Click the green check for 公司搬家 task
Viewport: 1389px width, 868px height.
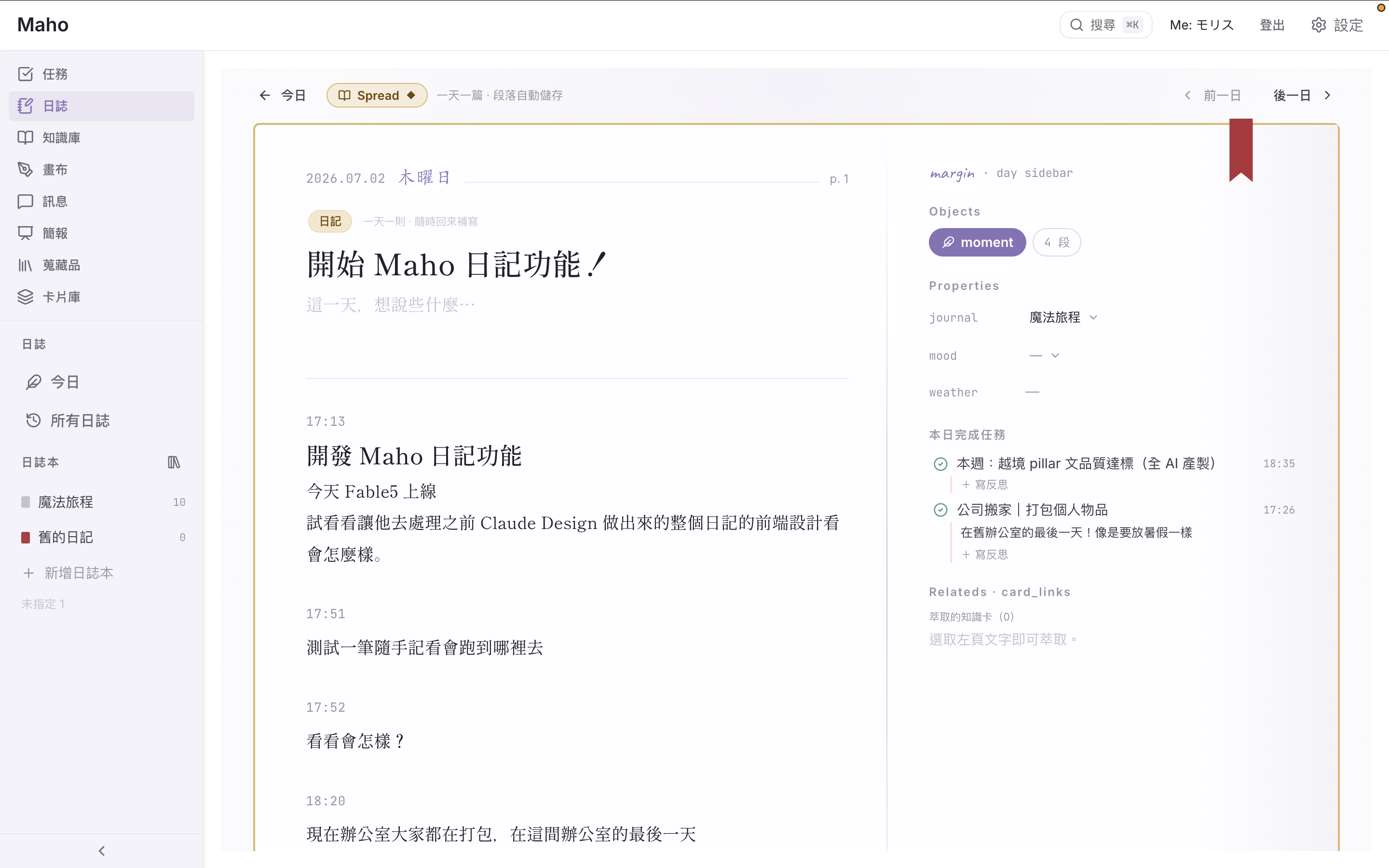point(940,510)
